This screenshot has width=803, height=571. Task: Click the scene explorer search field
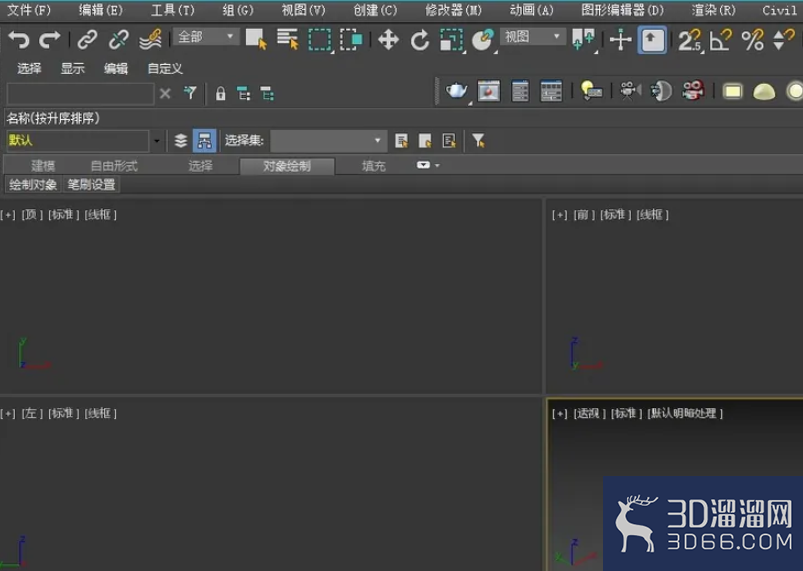click(x=80, y=94)
